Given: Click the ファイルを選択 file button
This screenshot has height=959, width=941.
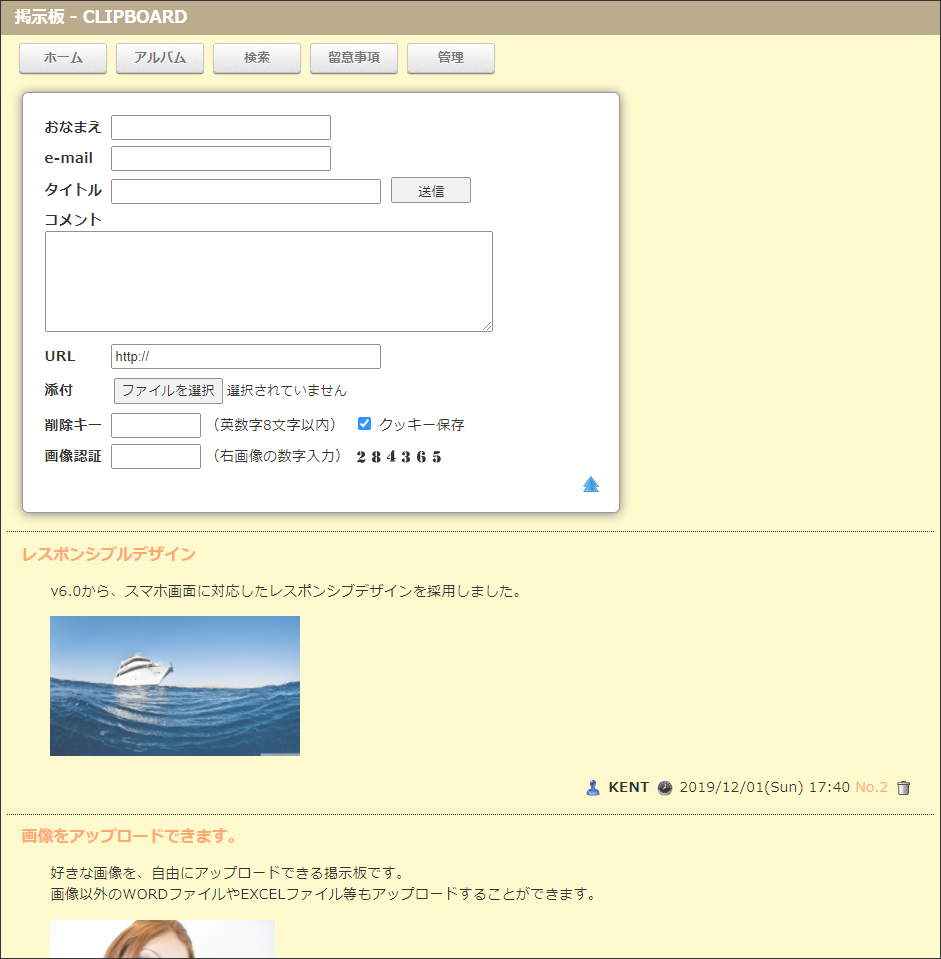Looking at the screenshot, I should 168,391.
